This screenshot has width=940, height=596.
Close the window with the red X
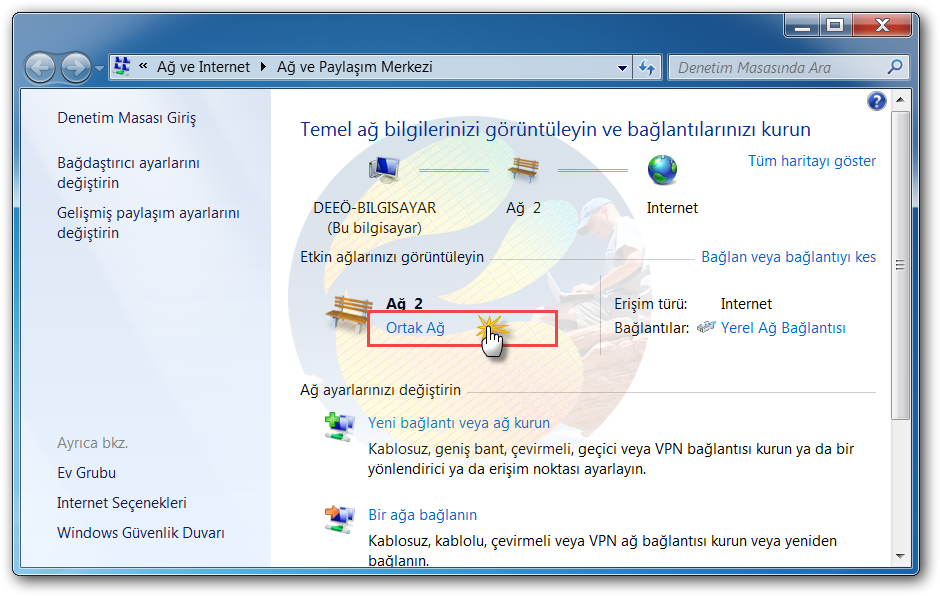(x=882, y=25)
